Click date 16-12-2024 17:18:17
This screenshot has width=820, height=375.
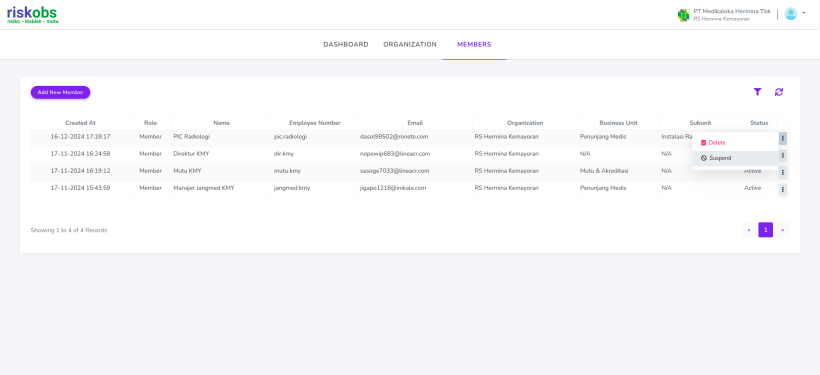[x=81, y=137]
